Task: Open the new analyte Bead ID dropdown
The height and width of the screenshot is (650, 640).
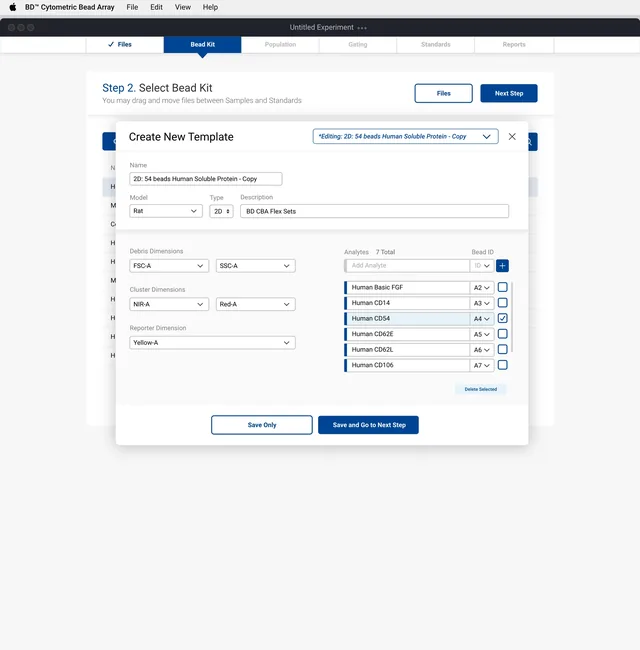Action: click(x=482, y=266)
